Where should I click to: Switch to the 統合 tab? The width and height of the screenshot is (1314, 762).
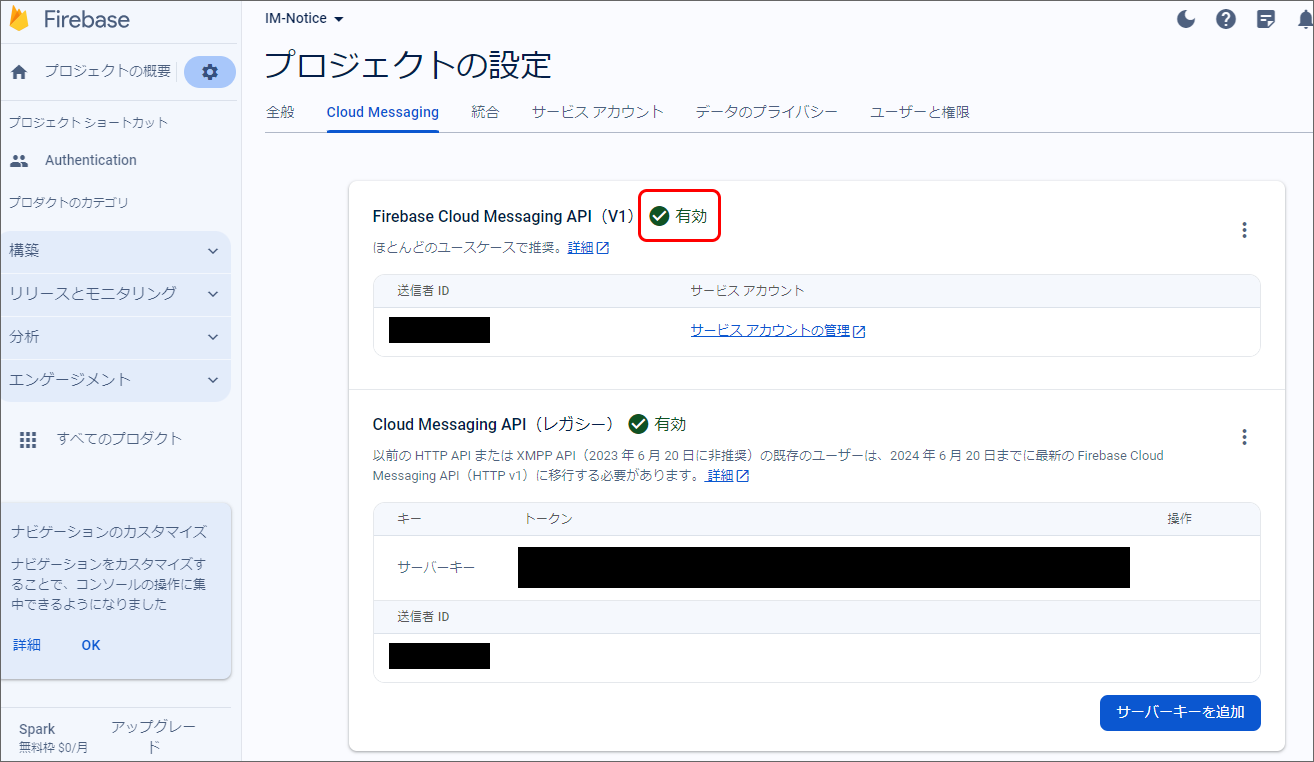pos(485,112)
